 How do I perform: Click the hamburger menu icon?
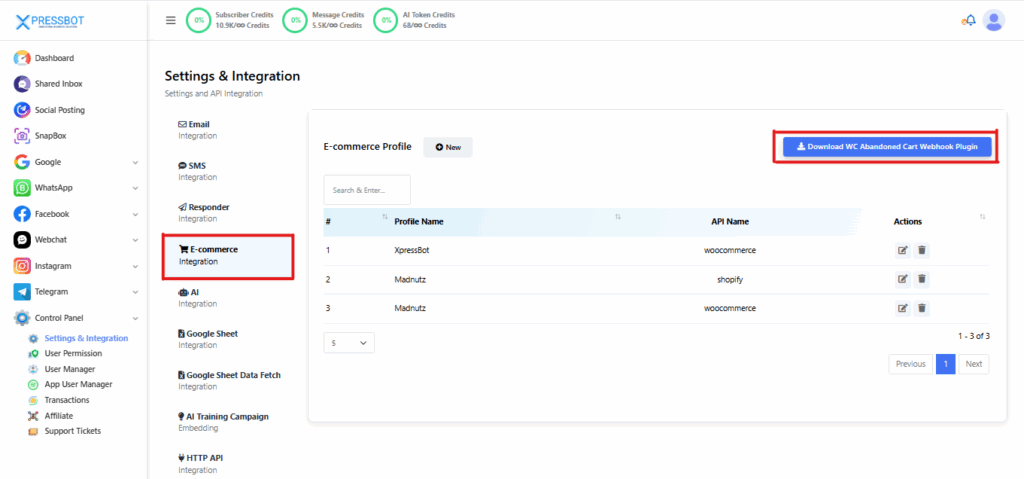(170, 20)
